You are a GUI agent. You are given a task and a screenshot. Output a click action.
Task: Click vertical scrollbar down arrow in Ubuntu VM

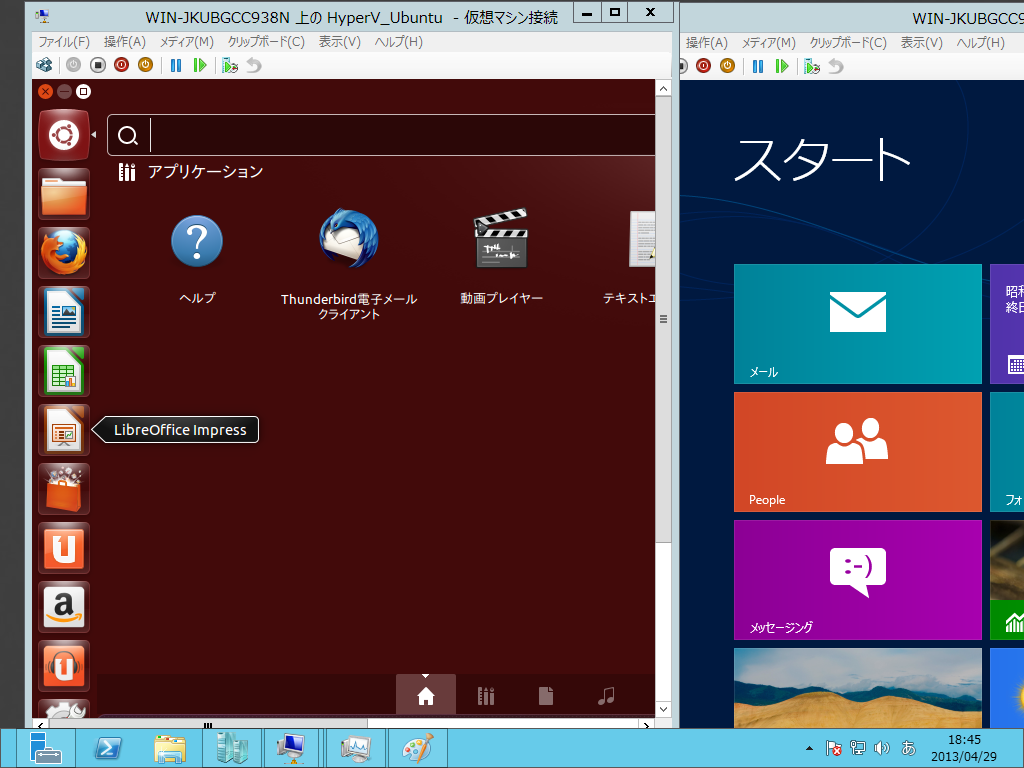click(664, 709)
